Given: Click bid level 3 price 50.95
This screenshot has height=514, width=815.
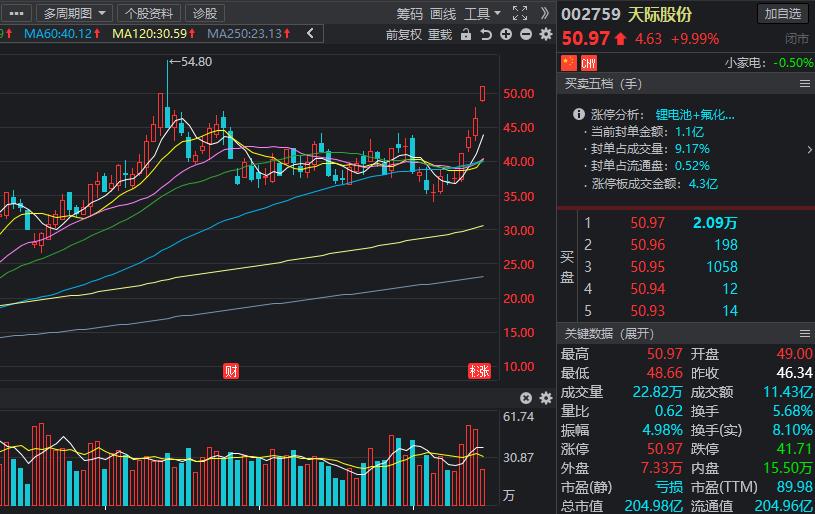Looking at the screenshot, I should click(x=647, y=267).
